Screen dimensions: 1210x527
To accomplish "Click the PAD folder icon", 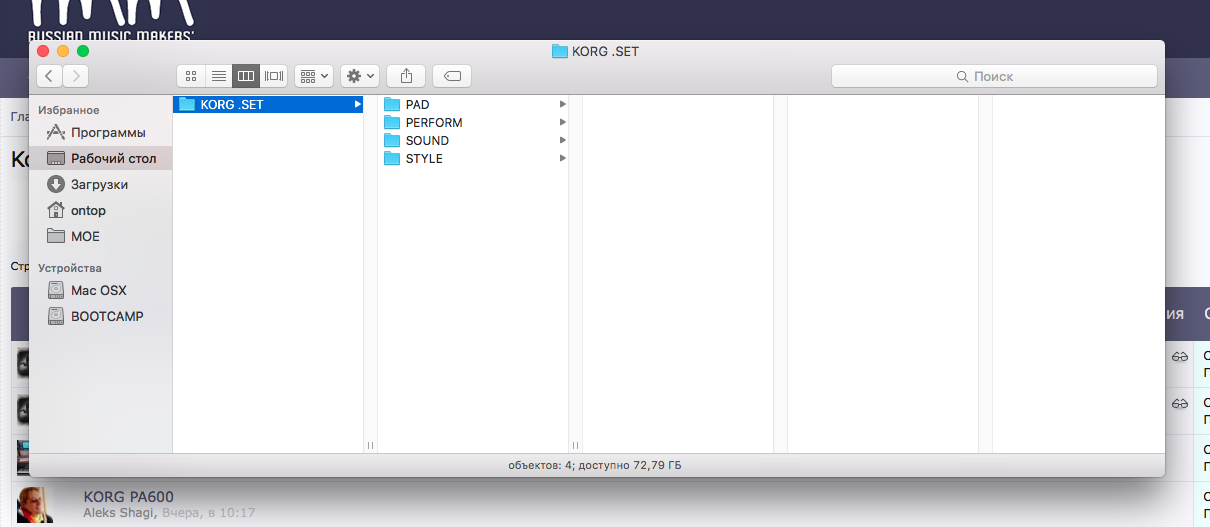I will 391,104.
